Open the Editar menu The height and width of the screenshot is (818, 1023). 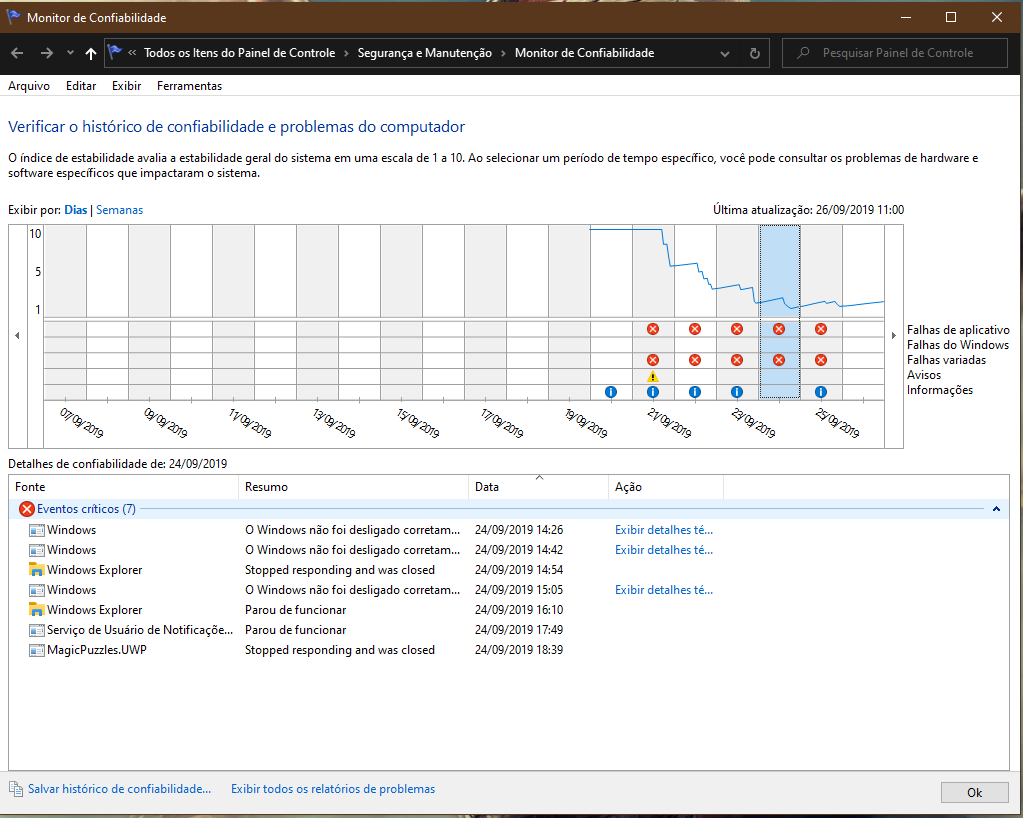[81, 86]
